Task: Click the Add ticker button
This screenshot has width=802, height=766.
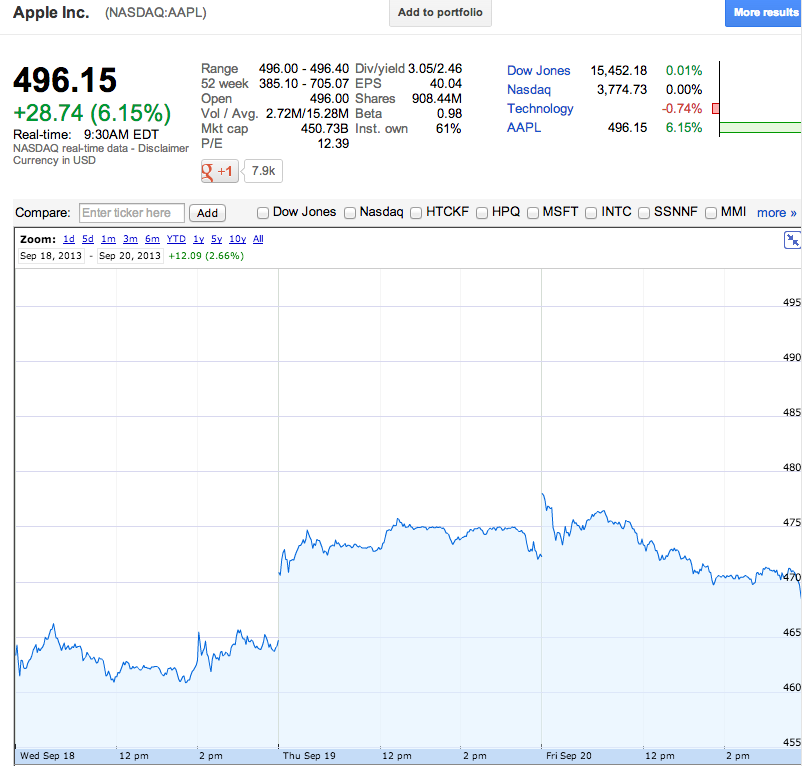Action: click(207, 213)
